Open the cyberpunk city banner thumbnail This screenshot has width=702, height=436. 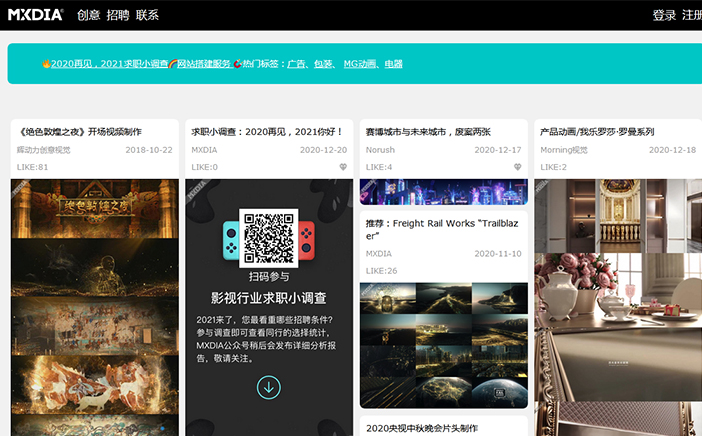coord(444,192)
